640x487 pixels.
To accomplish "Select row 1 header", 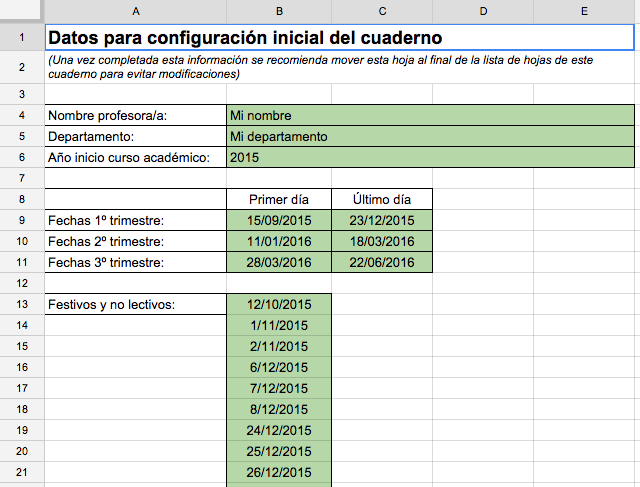I will click(21, 38).
